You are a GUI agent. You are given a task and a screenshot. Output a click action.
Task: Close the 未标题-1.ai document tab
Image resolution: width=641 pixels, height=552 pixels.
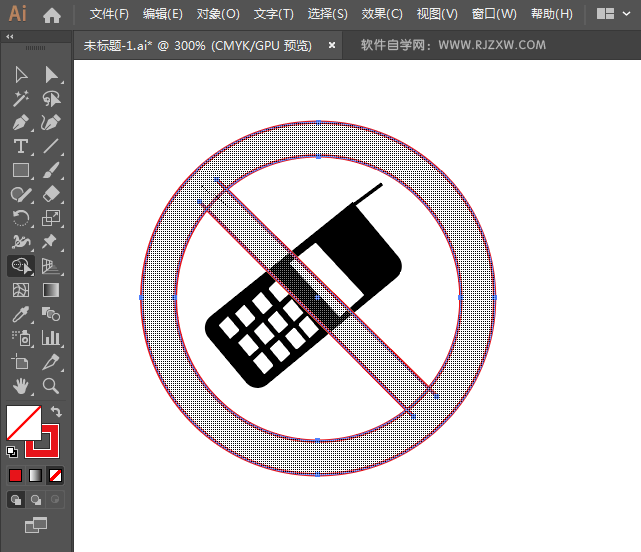coord(332,45)
